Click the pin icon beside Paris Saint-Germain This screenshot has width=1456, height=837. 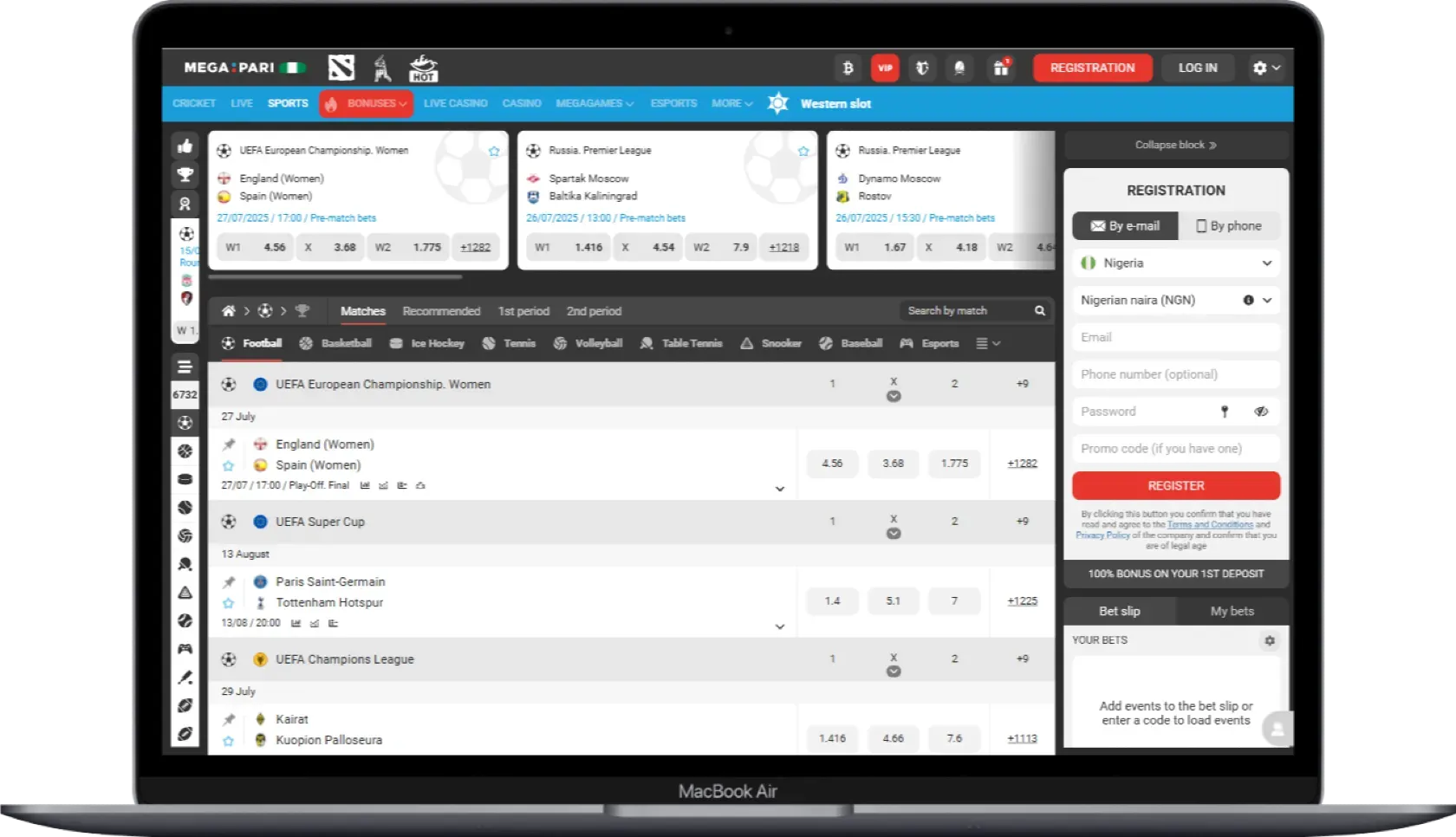click(229, 582)
